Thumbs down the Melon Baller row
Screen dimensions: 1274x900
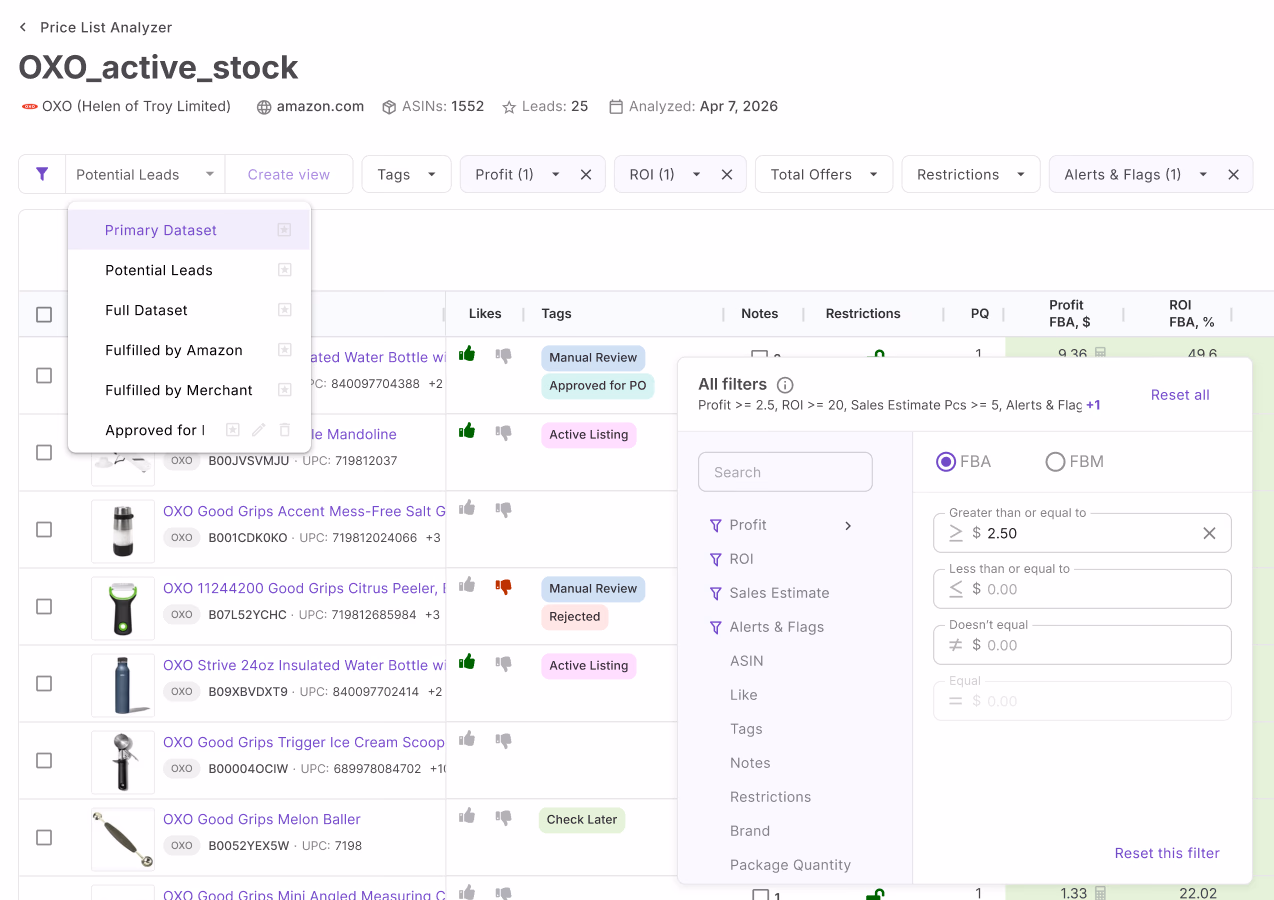pyautogui.click(x=504, y=817)
